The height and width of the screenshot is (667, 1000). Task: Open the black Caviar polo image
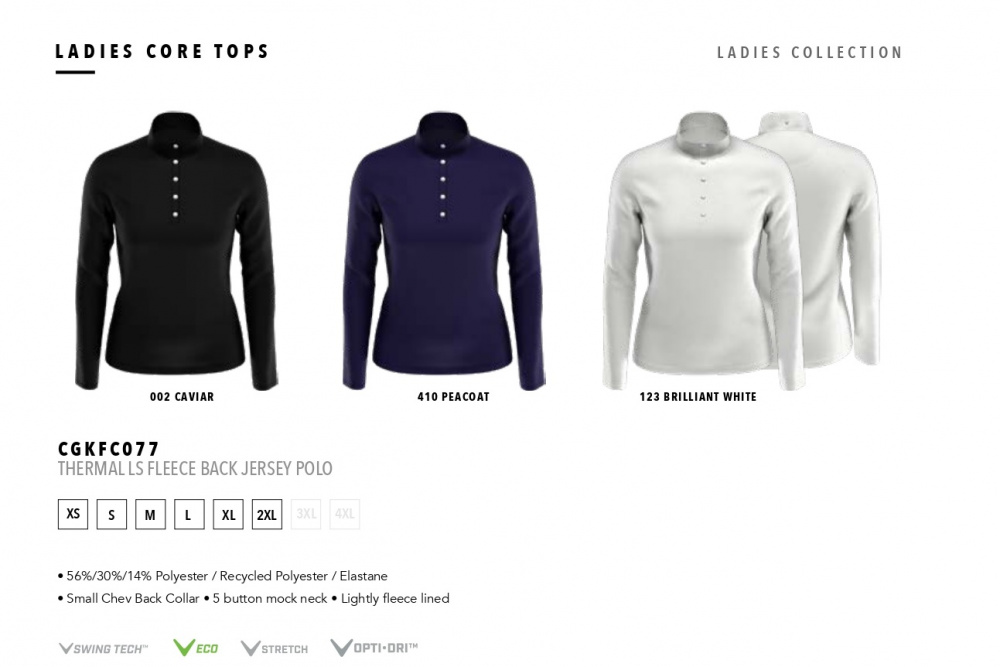(x=175, y=251)
